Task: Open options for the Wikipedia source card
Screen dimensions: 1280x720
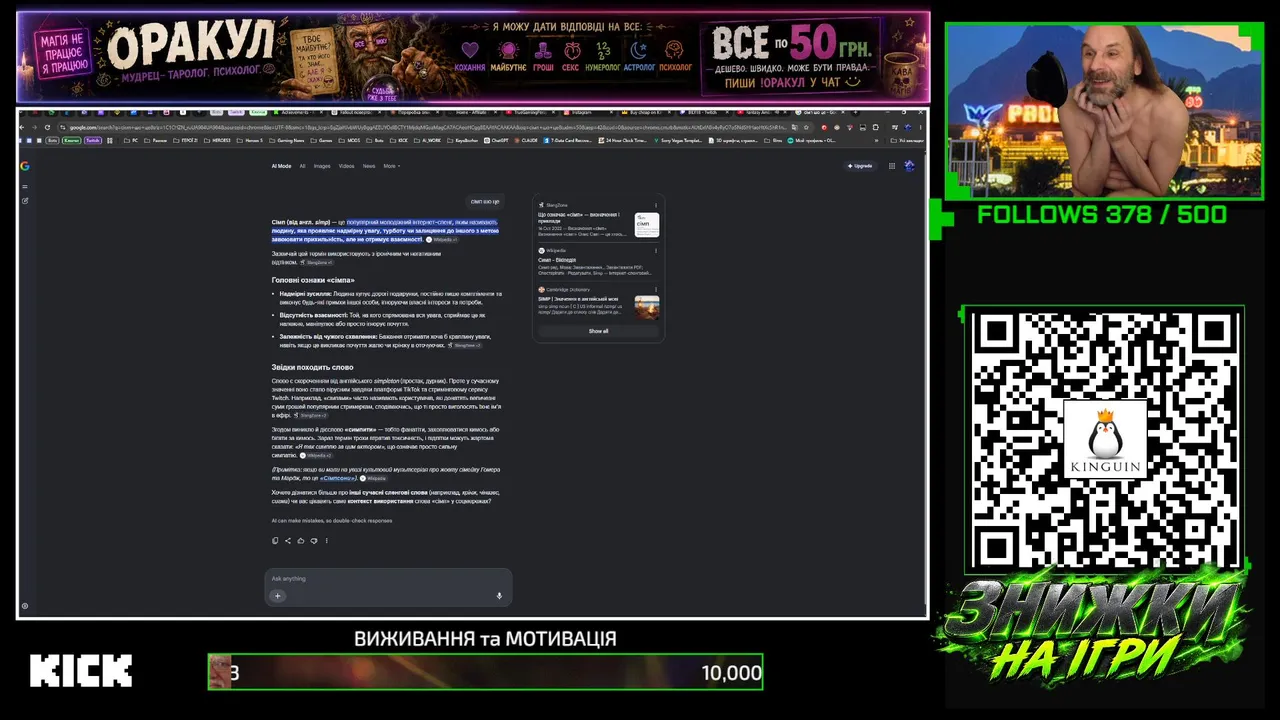Action: 656,250
